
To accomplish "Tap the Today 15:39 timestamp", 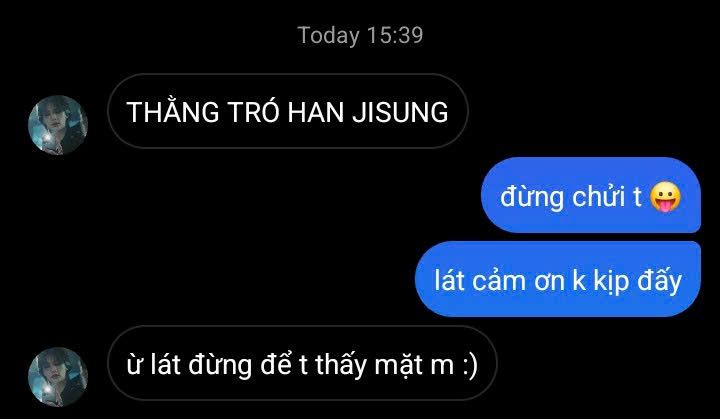I will 360,35.
